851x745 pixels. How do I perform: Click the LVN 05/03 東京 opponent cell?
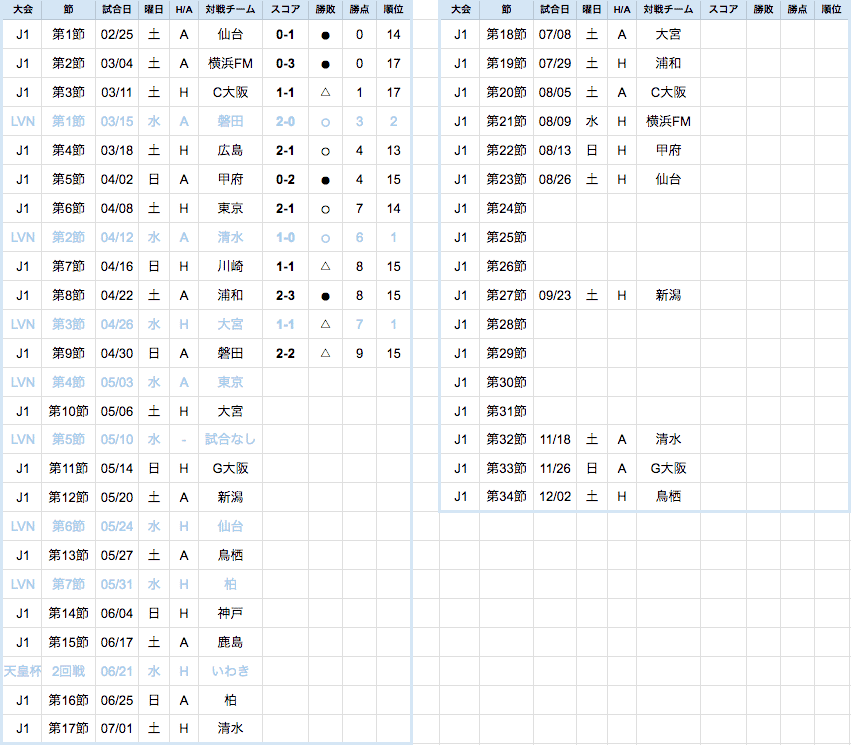tap(230, 383)
